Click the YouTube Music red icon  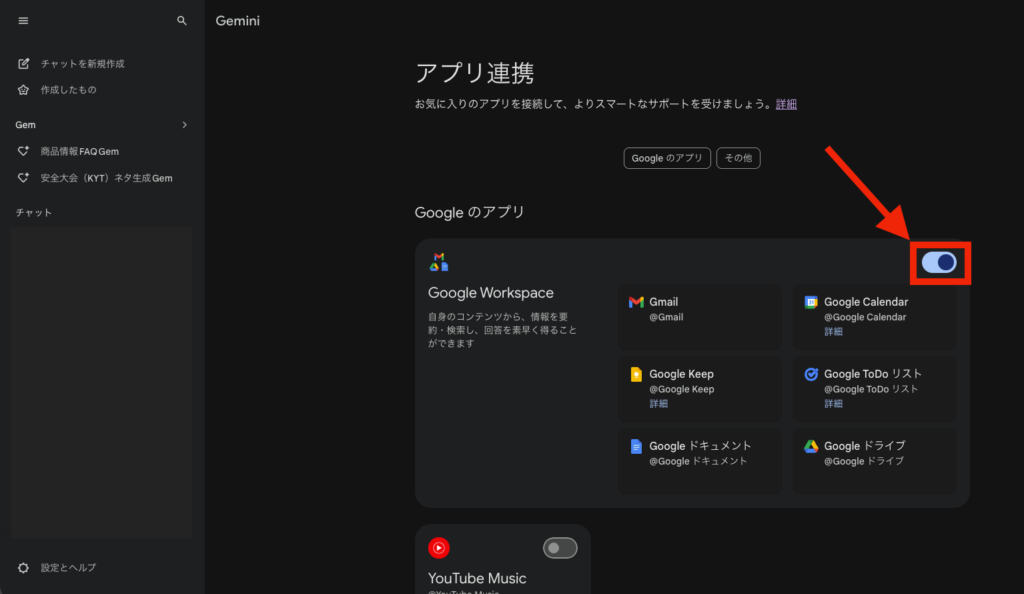click(x=438, y=547)
